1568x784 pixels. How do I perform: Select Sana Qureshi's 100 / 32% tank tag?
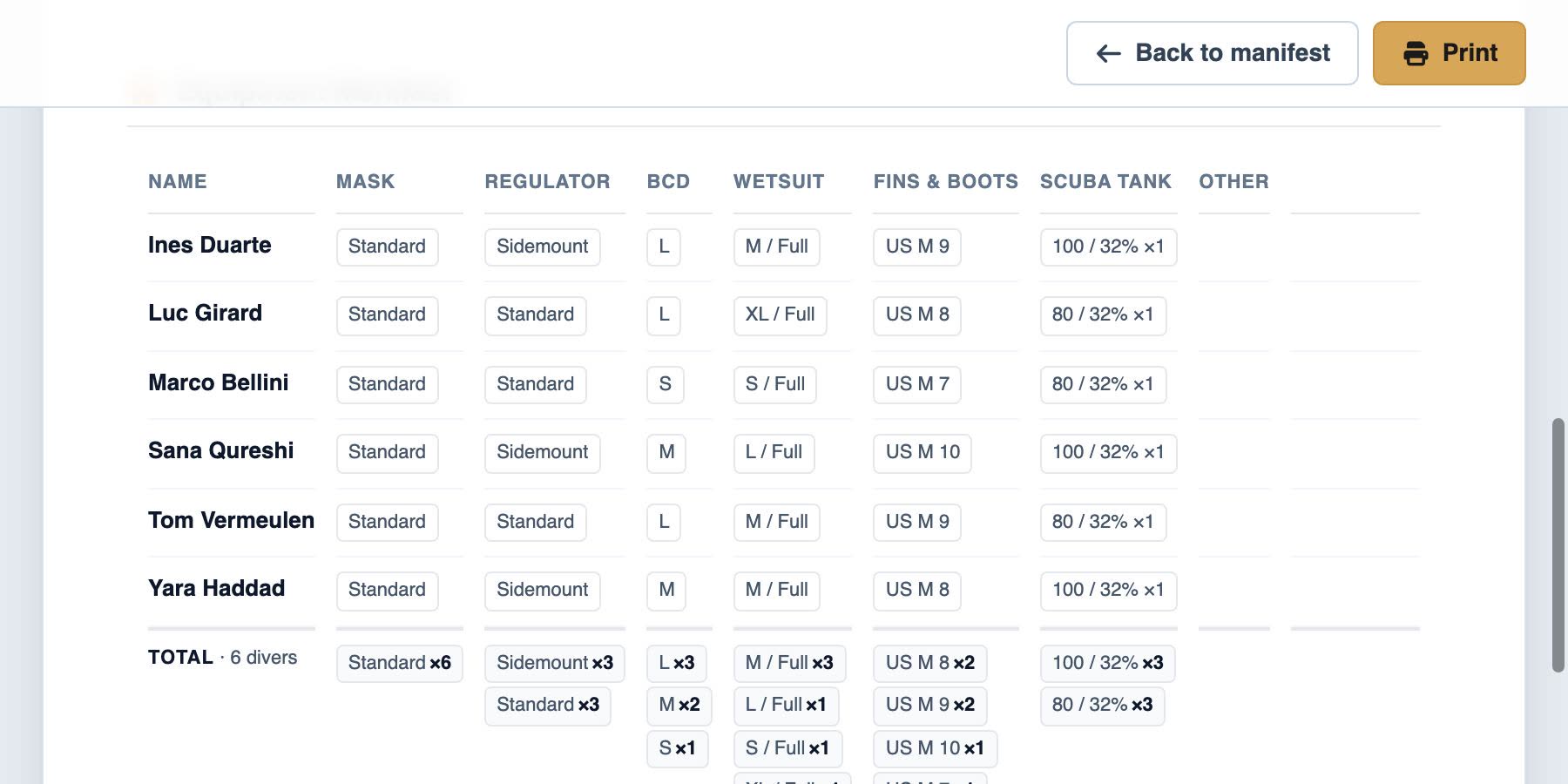(1108, 452)
